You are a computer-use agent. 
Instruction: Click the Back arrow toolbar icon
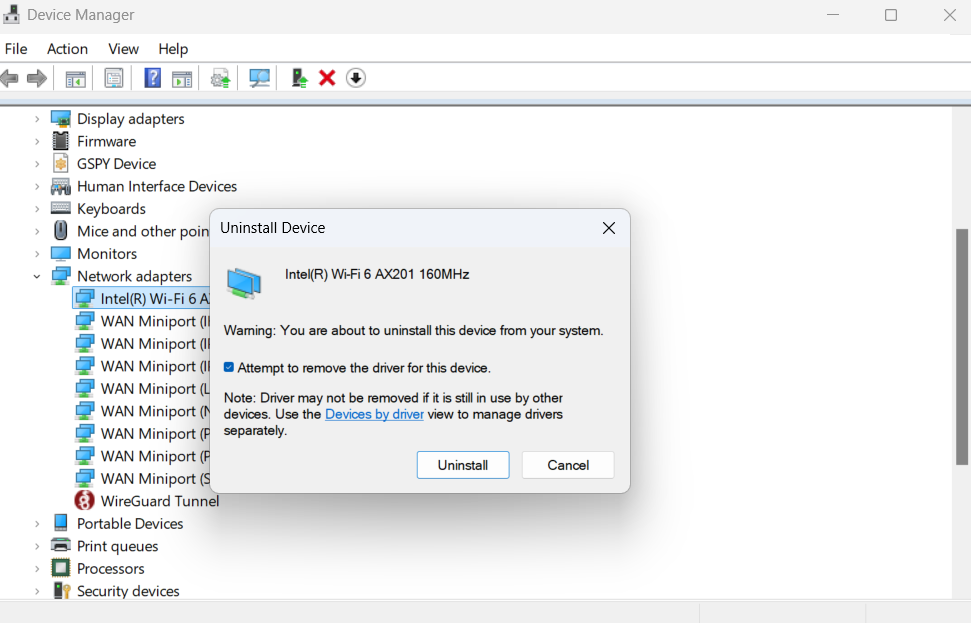coord(9,79)
